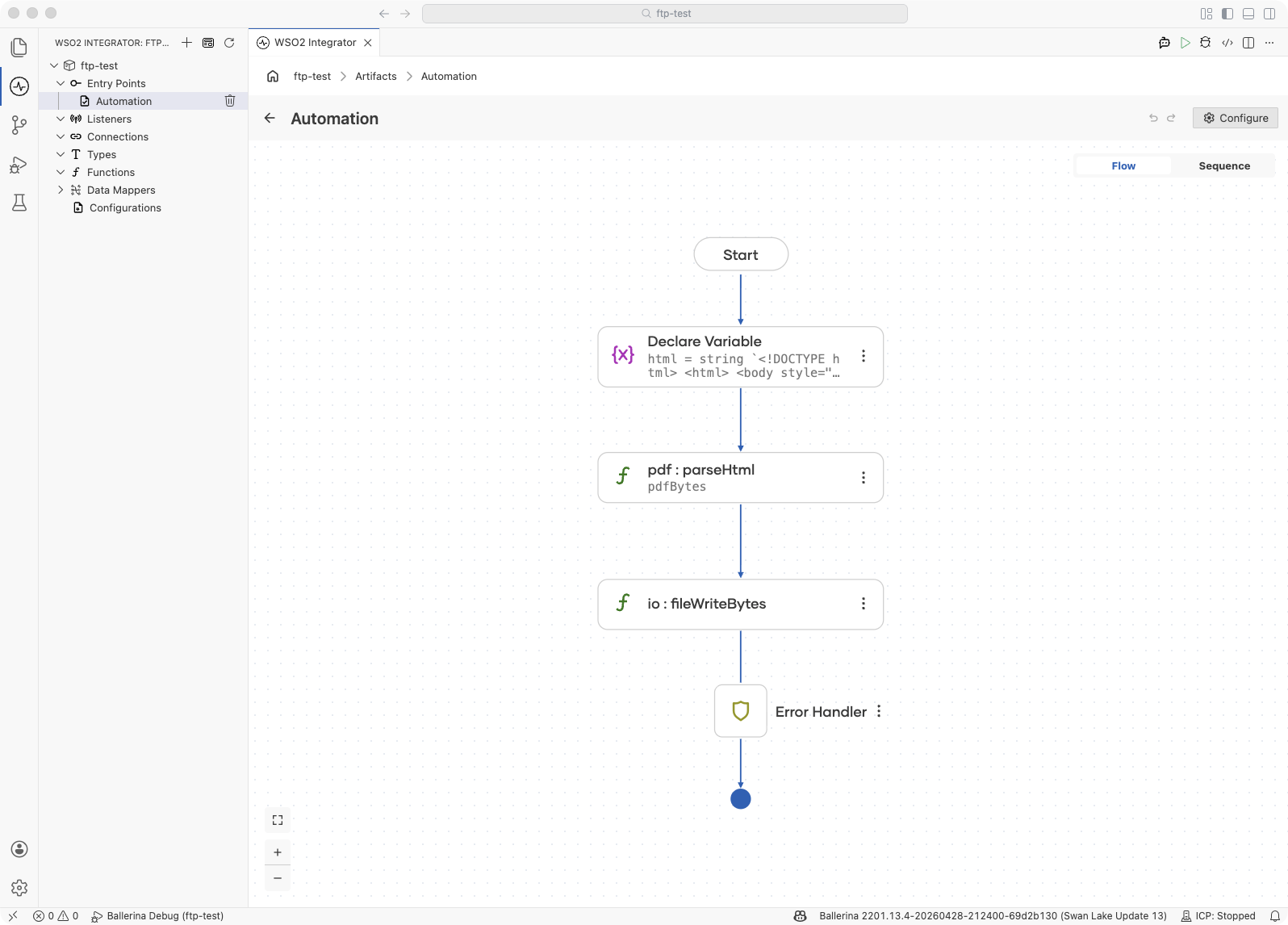1288x925 pixels.
Task: Collapse the Entry Points section
Action: tap(61, 83)
